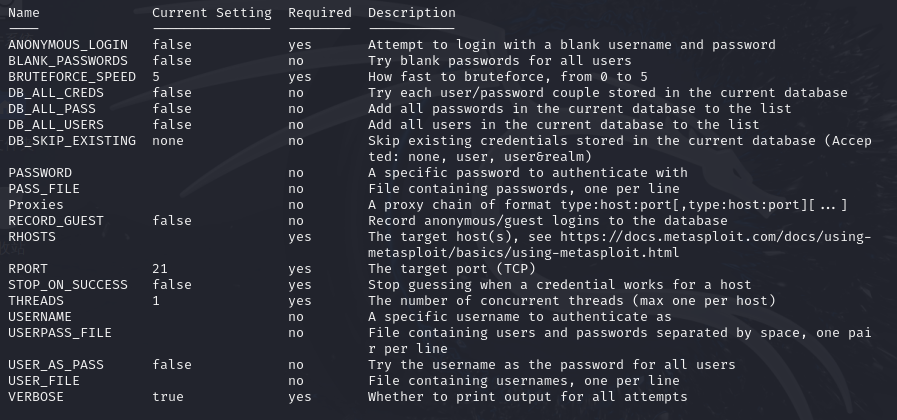
Task: Click the Current Setting column header
Action: point(212,13)
